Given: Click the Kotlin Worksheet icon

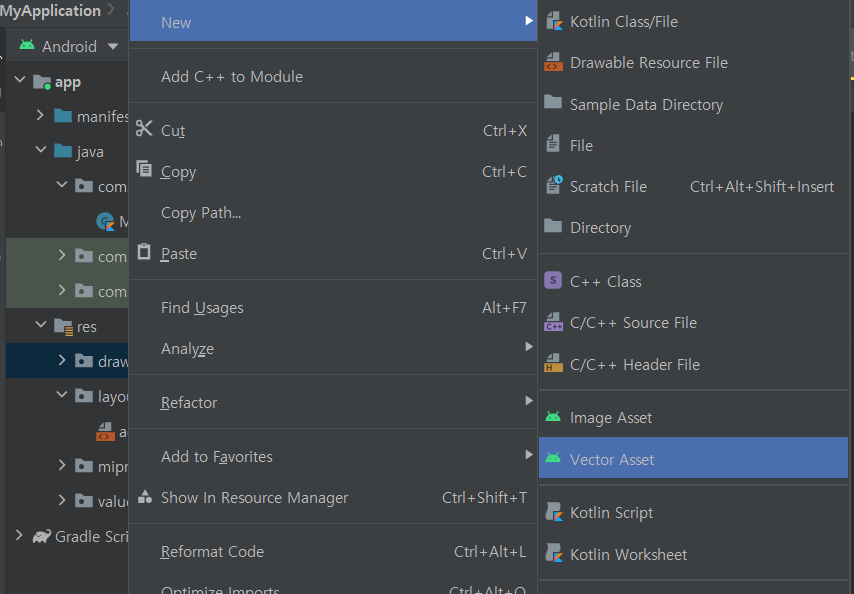Looking at the screenshot, I should click(x=553, y=554).
